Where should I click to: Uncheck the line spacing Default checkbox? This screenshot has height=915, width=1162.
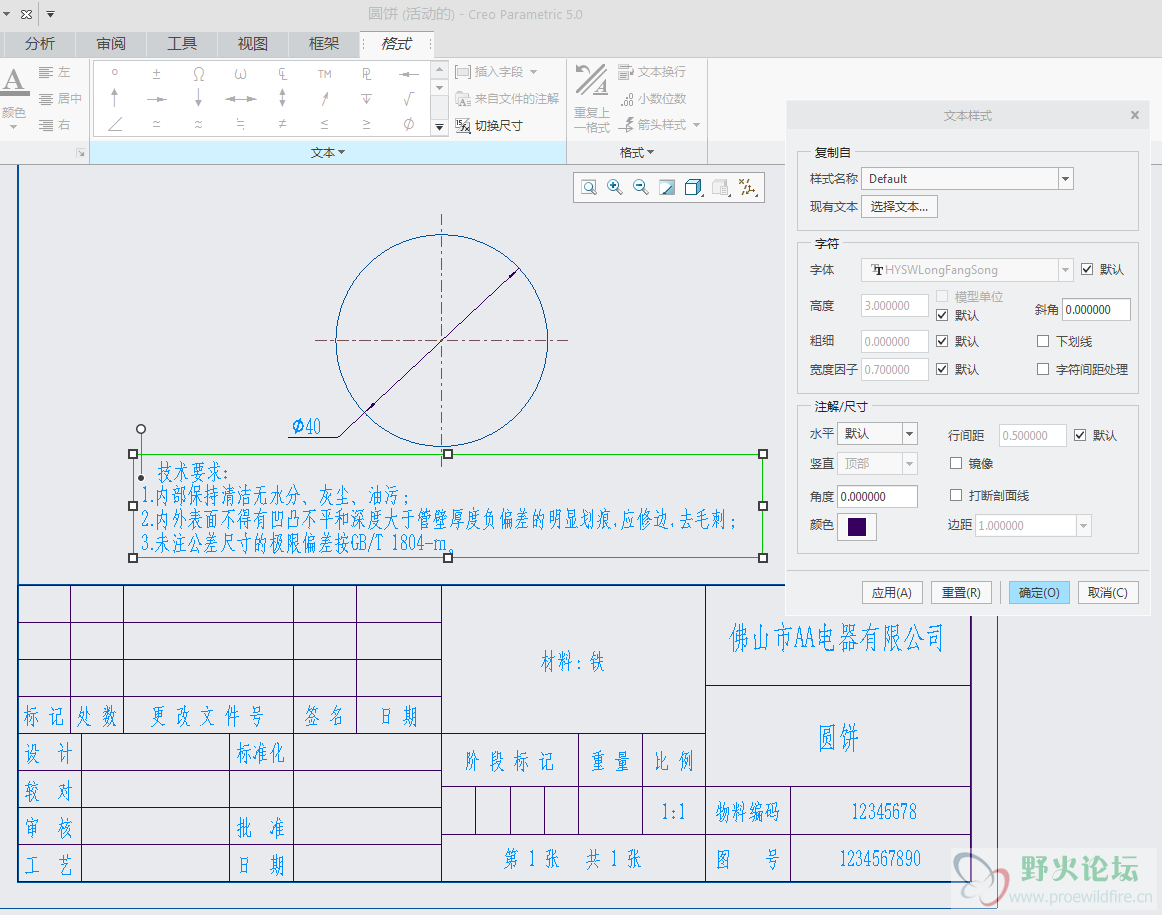point(1080,435)
